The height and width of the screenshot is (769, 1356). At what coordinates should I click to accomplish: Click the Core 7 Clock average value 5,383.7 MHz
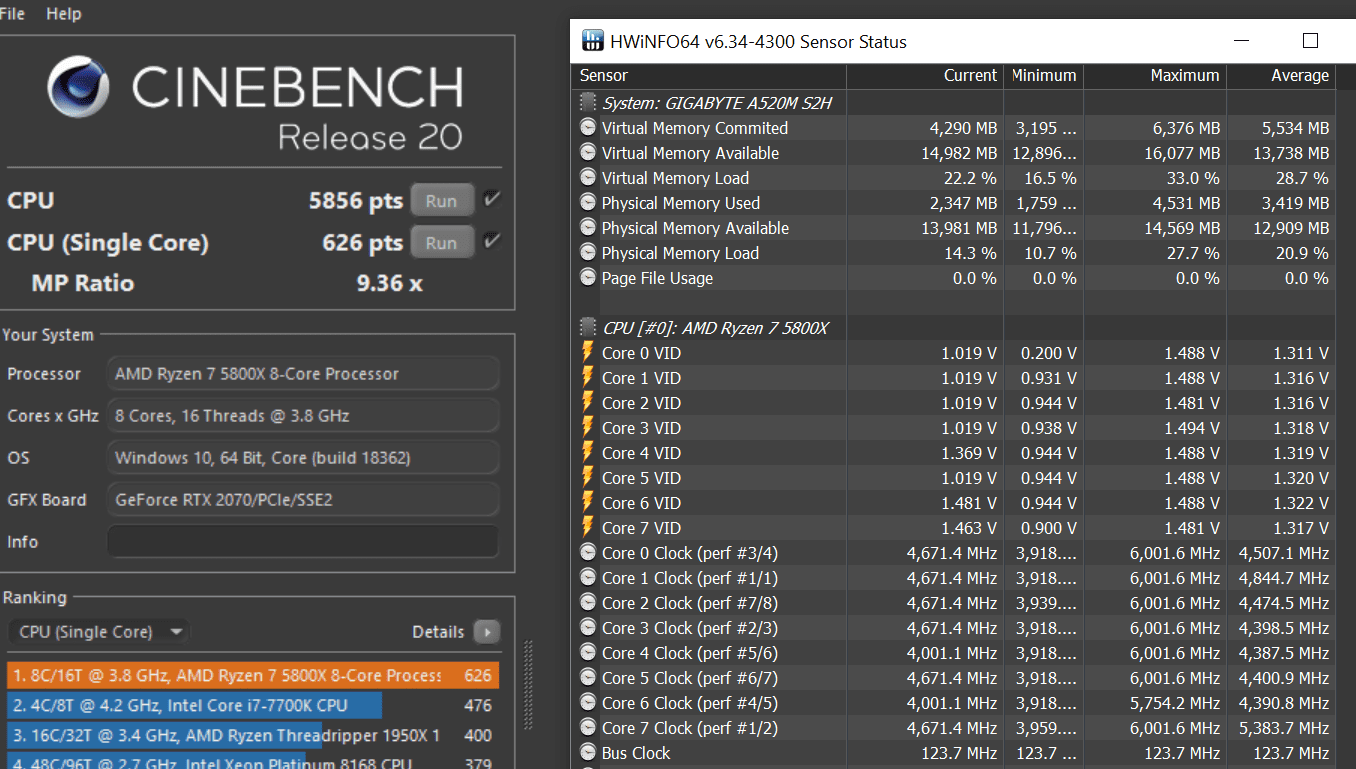point(1284,728)
